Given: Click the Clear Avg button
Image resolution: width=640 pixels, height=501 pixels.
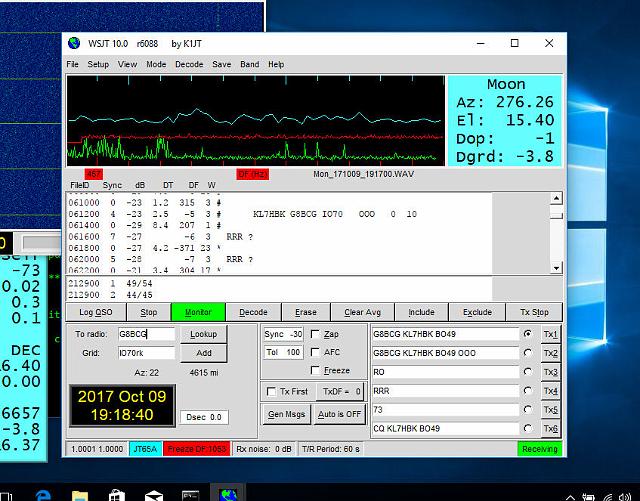Looking at the screenshot, I should tap(362, 312).
